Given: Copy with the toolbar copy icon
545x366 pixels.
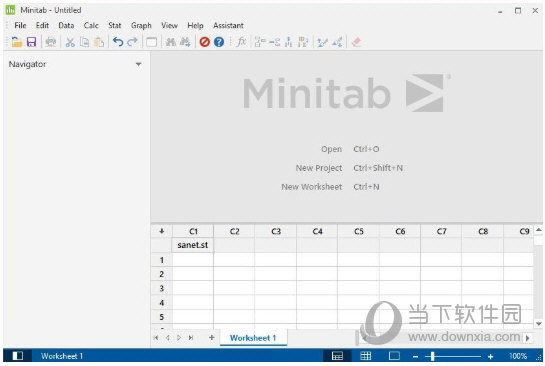Looking at the screenshot, I should click(x=84, y=42).
